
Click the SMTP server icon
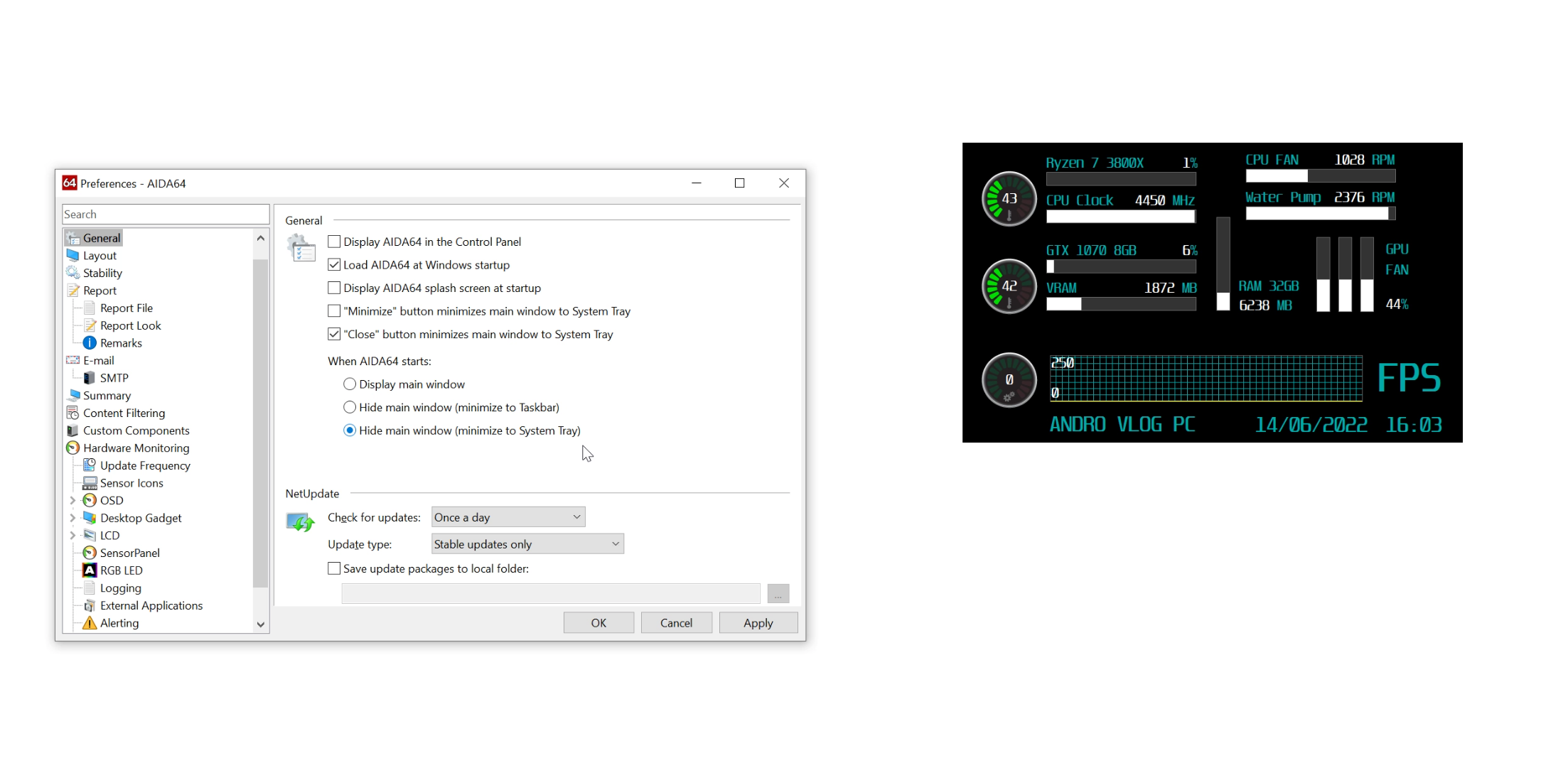[x=90, y=378]
